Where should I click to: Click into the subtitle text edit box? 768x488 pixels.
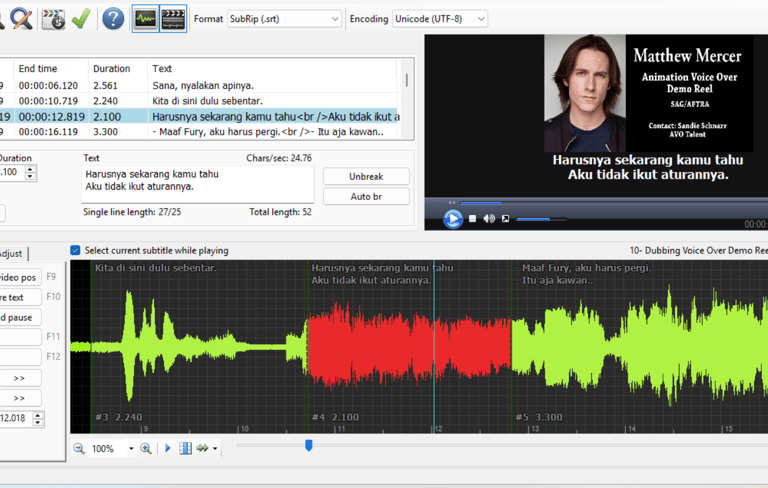[x=197, y=184]
